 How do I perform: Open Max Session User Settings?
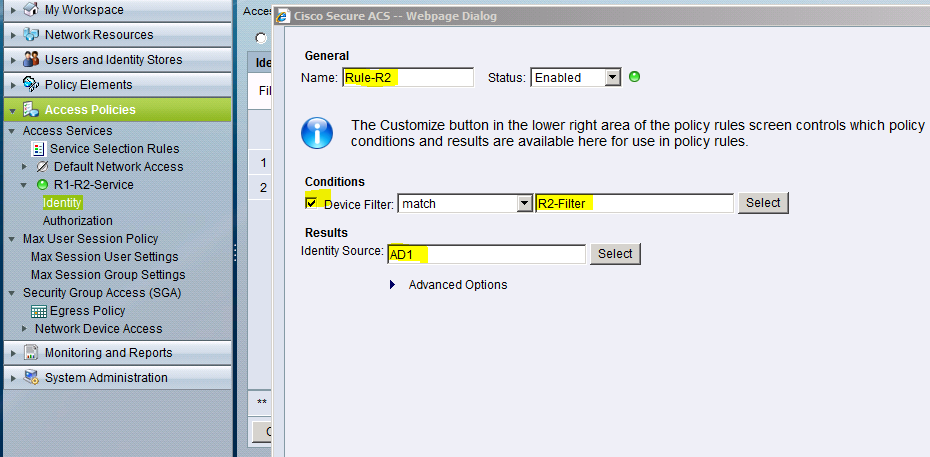(104, 257)
